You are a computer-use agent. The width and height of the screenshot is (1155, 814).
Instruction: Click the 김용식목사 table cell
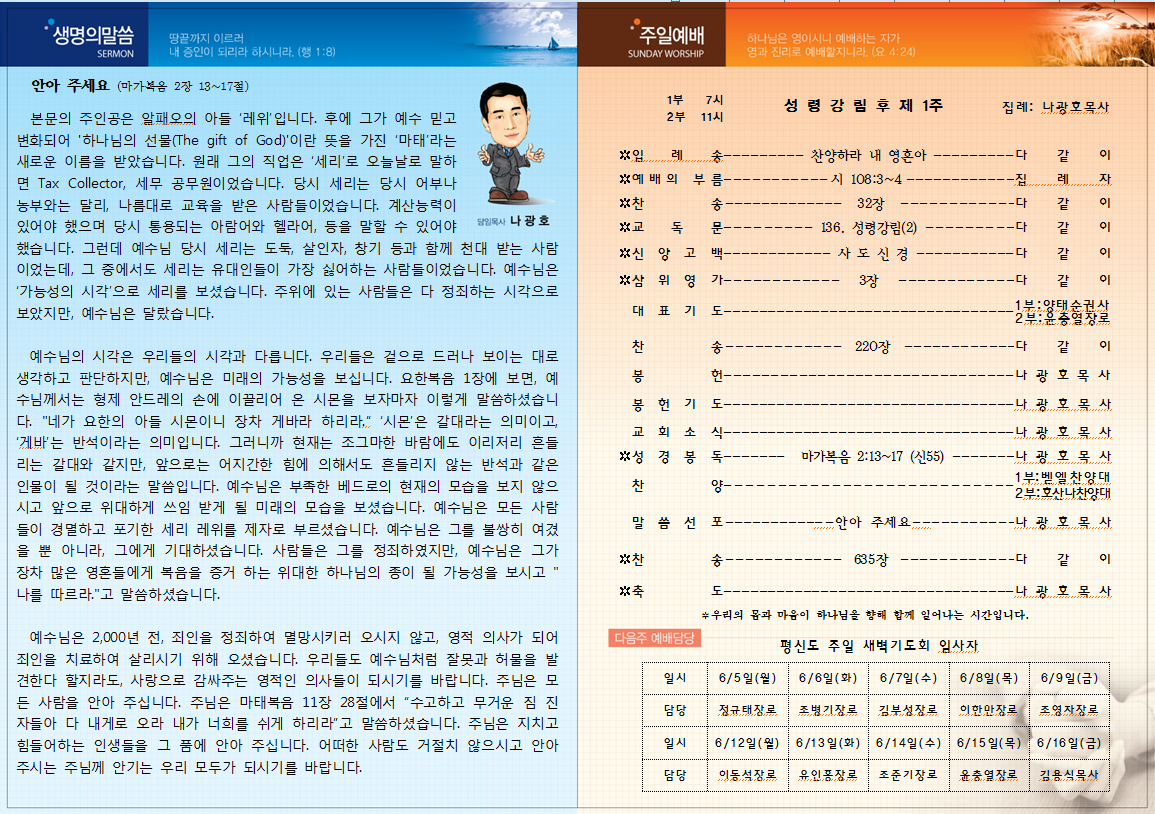pos(1069,775)
